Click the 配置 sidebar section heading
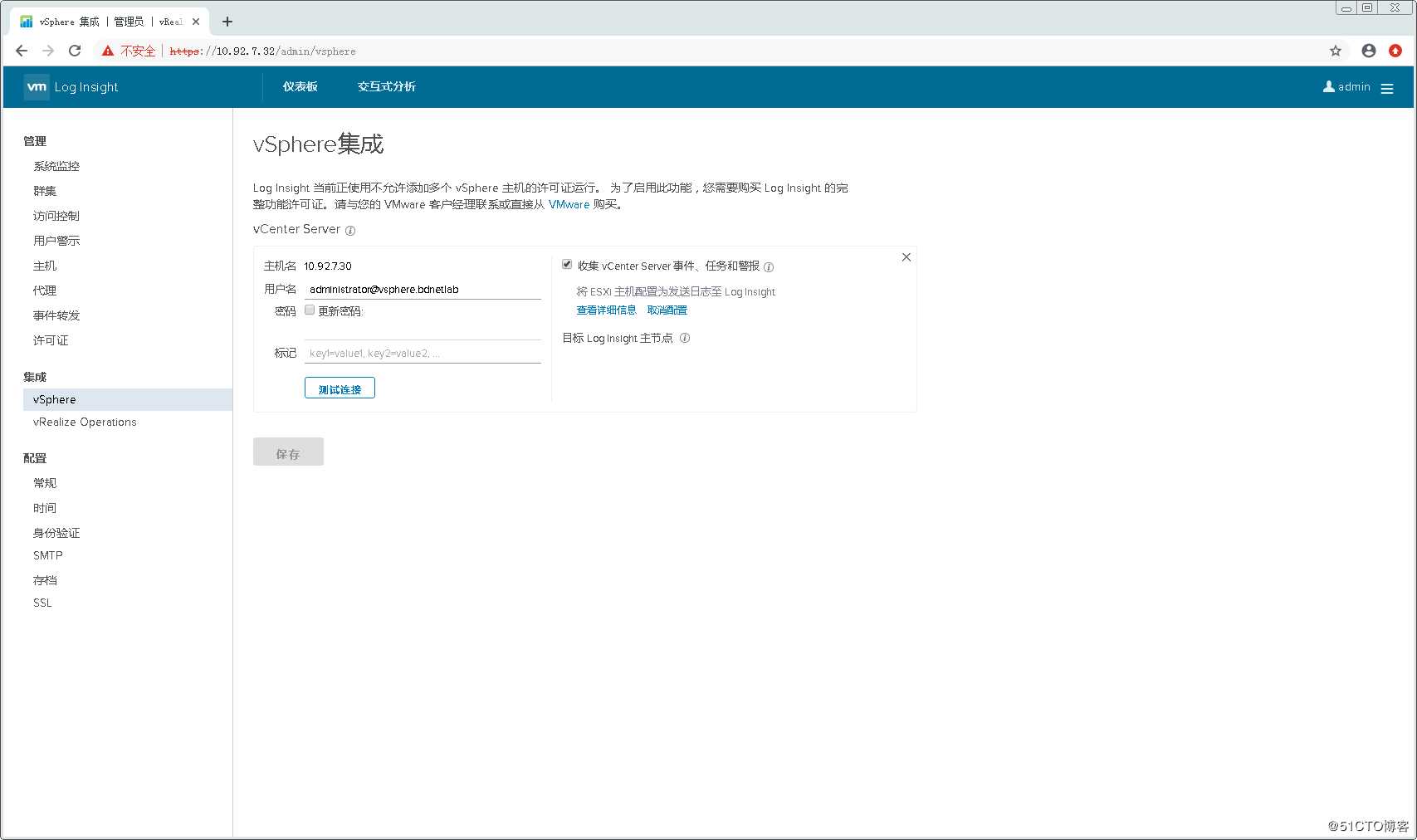Screen dimensions: 1417x840 35,458
